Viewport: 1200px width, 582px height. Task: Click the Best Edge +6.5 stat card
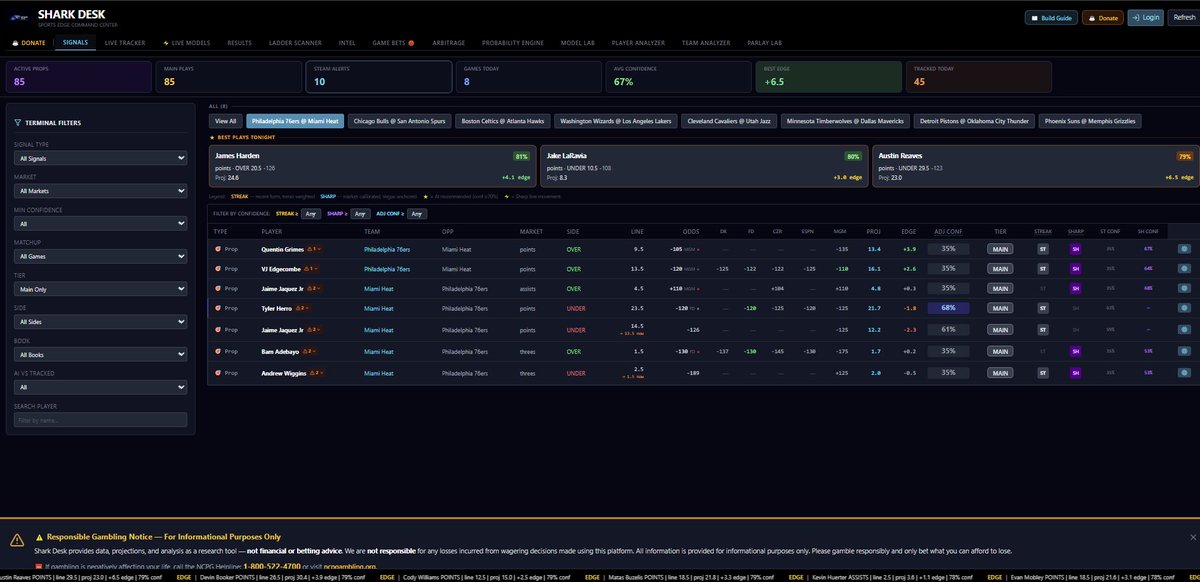coord(826,77)
